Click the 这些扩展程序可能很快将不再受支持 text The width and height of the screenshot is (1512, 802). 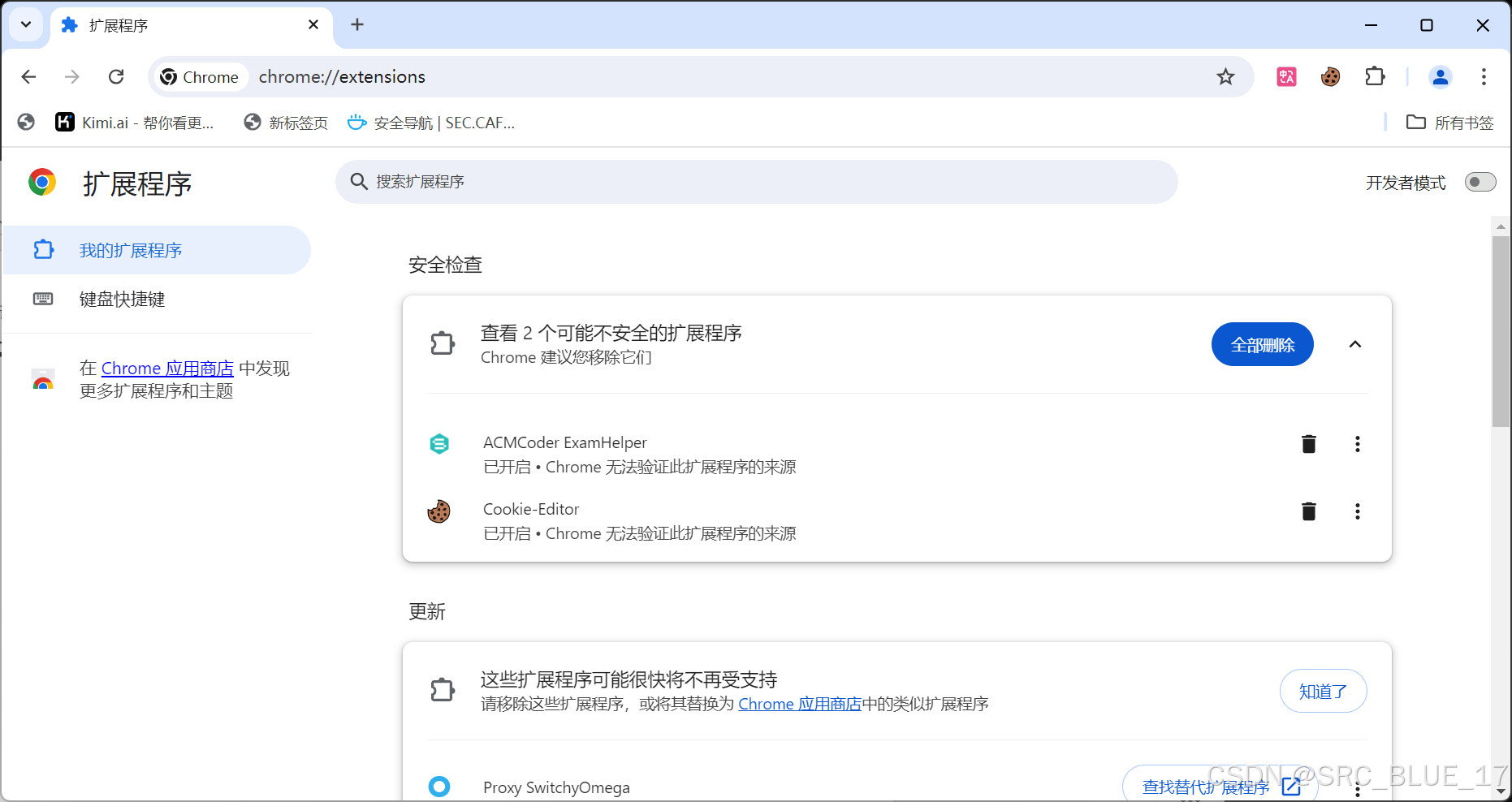[629, 679]
